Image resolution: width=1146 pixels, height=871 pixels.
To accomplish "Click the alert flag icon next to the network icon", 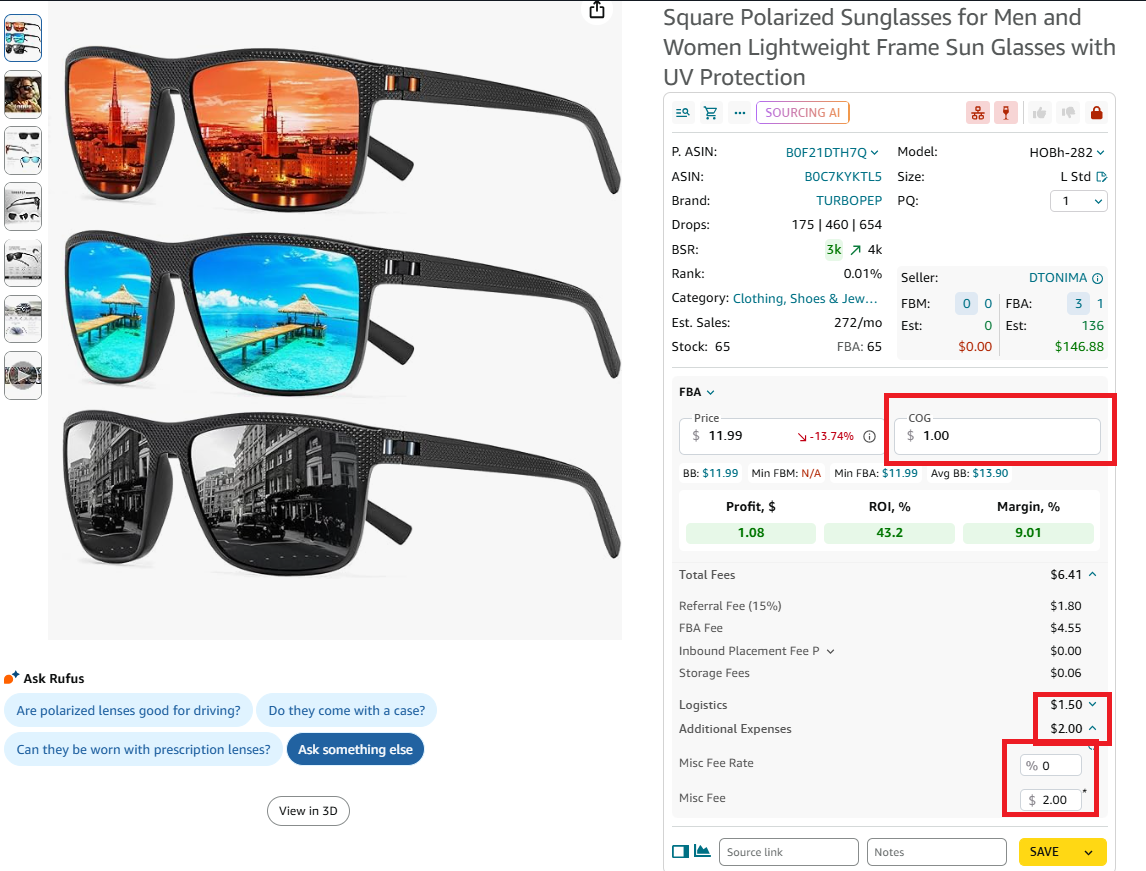I will coord(1005,112).
